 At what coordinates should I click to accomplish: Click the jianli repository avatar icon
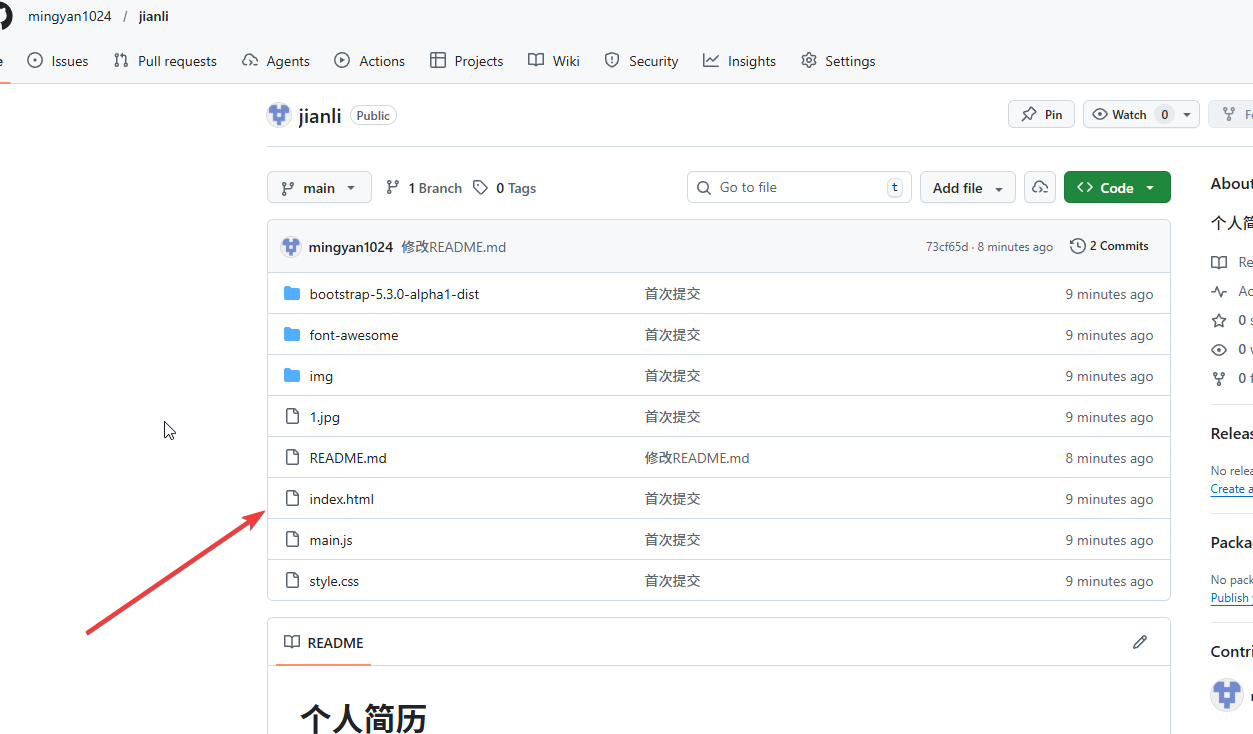tap(279, 115)
